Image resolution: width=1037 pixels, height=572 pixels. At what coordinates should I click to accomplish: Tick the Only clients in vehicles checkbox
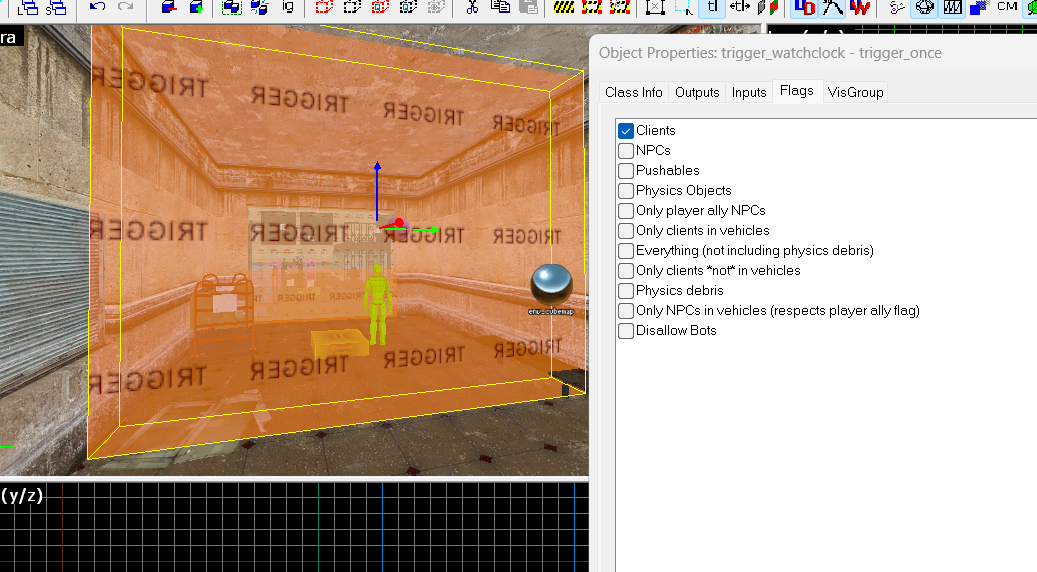point(626,231)
